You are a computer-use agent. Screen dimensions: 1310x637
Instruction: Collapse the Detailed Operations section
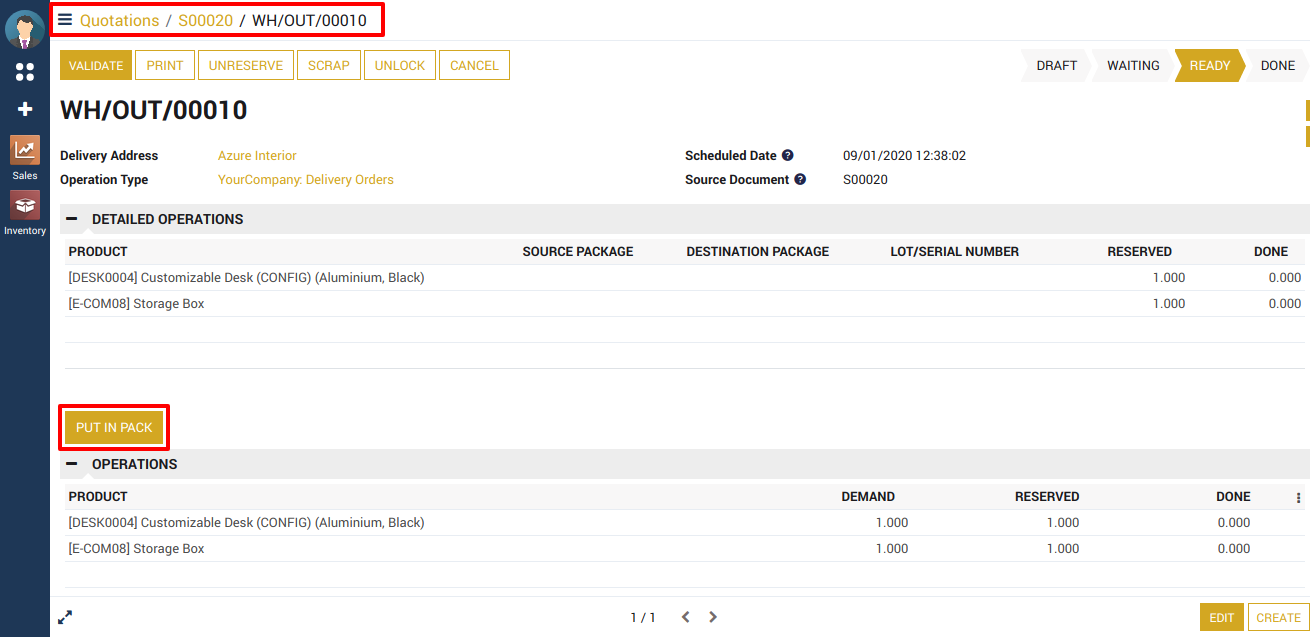tap(72, 219)
